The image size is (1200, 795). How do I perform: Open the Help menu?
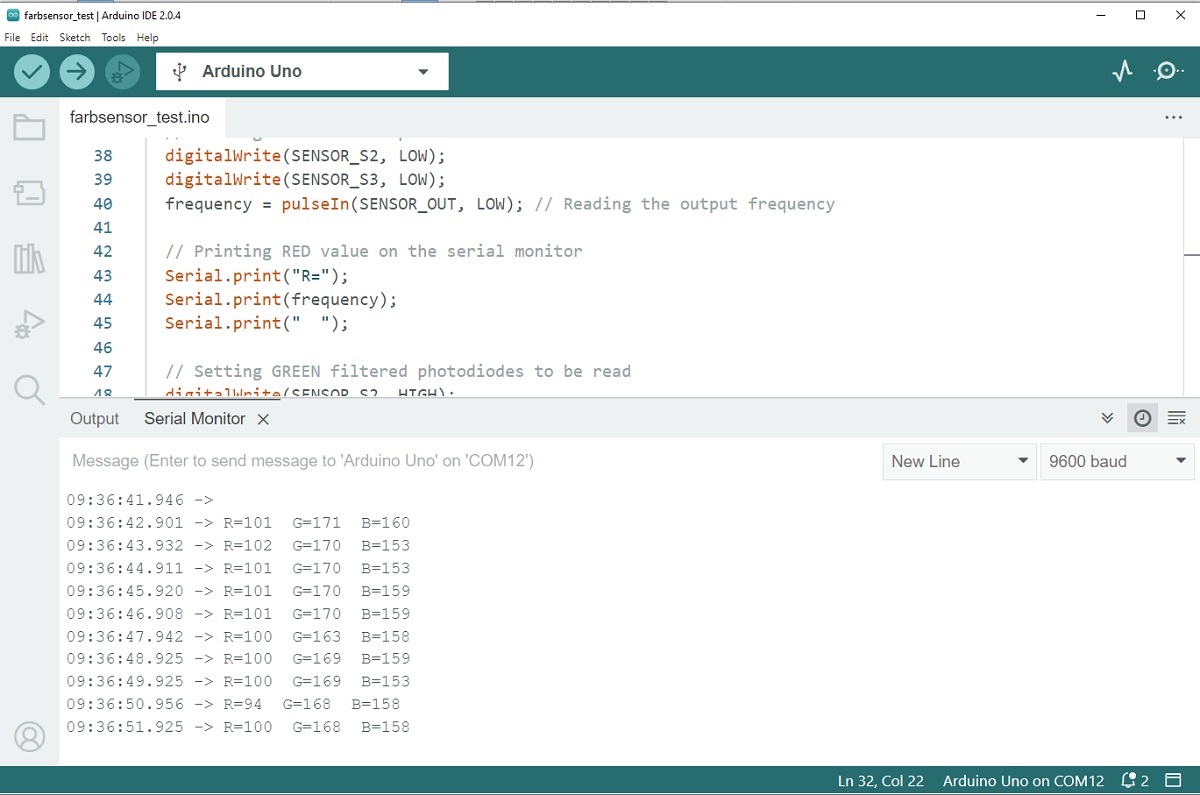click(147, 37)
